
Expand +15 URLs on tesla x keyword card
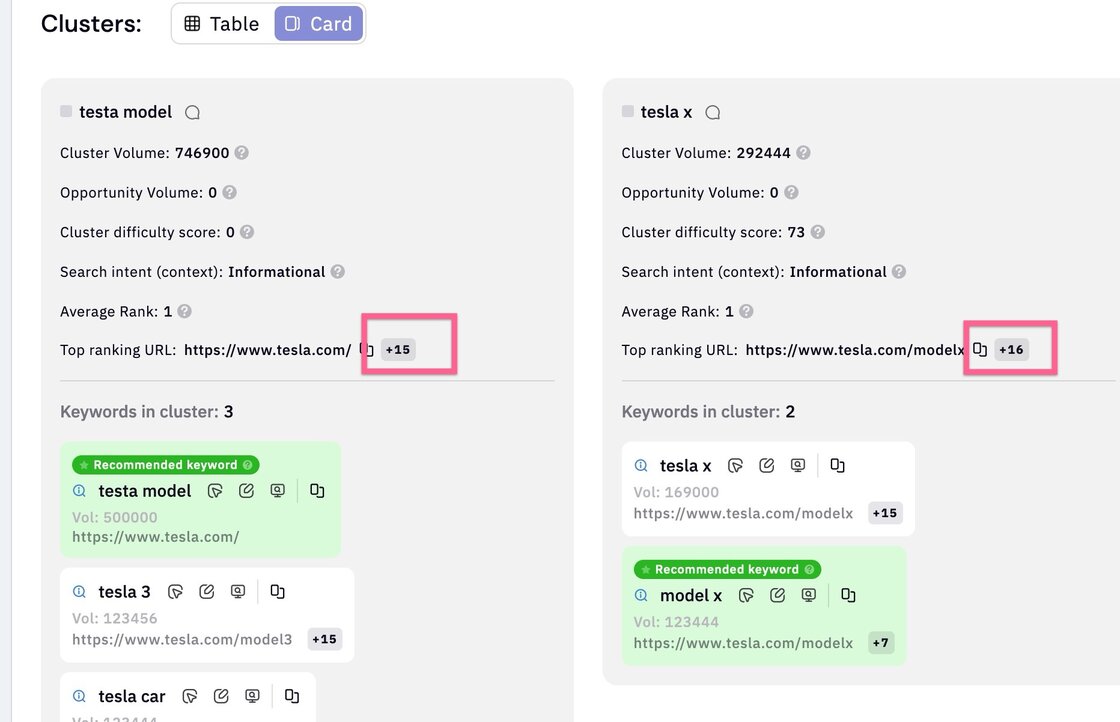pyautogui.click(x=884, y=513)
